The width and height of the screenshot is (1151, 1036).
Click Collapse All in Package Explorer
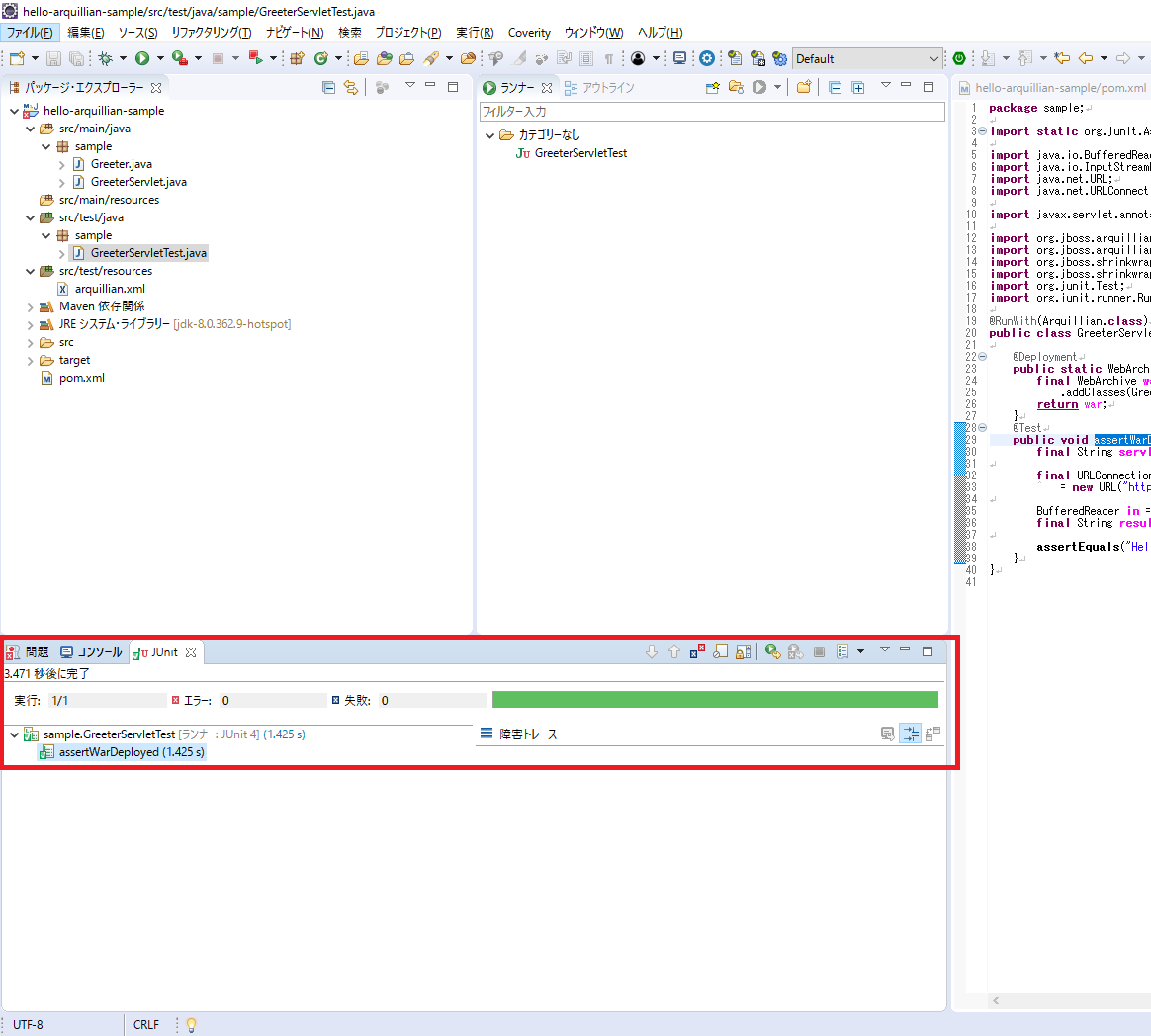tap(328, 88)
